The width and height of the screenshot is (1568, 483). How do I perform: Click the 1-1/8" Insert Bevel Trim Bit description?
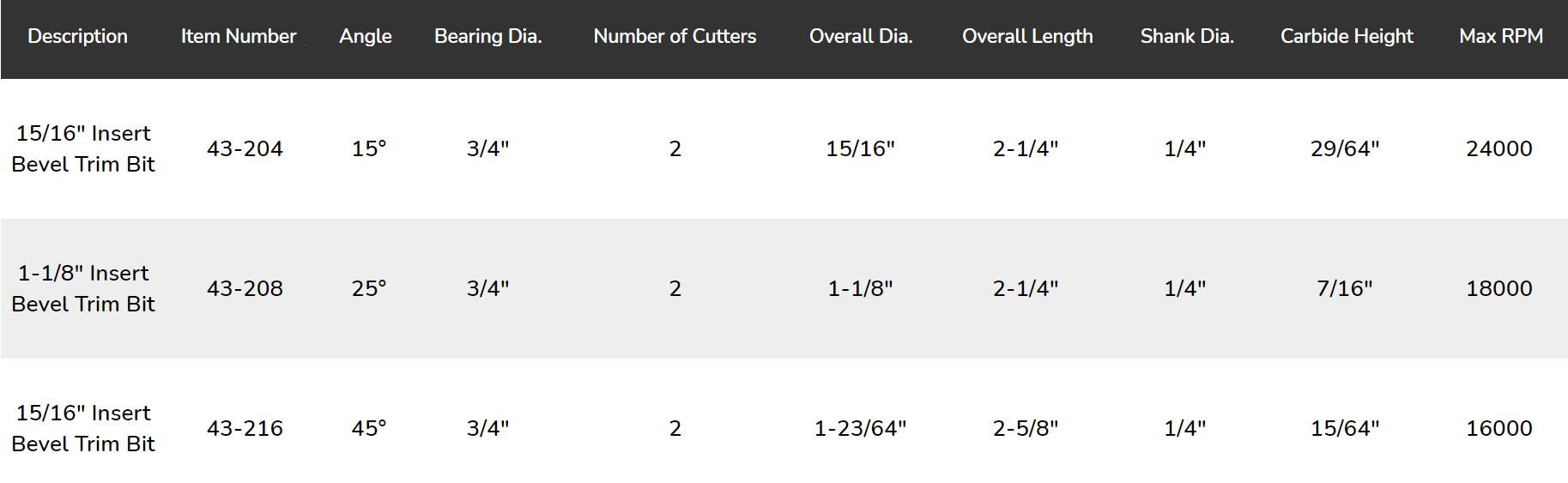tap(83, 288)
